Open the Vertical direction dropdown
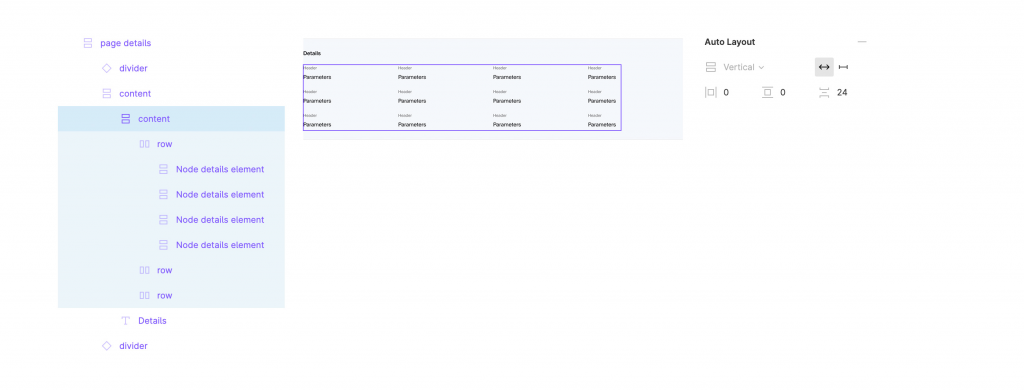 pos(743,67)
